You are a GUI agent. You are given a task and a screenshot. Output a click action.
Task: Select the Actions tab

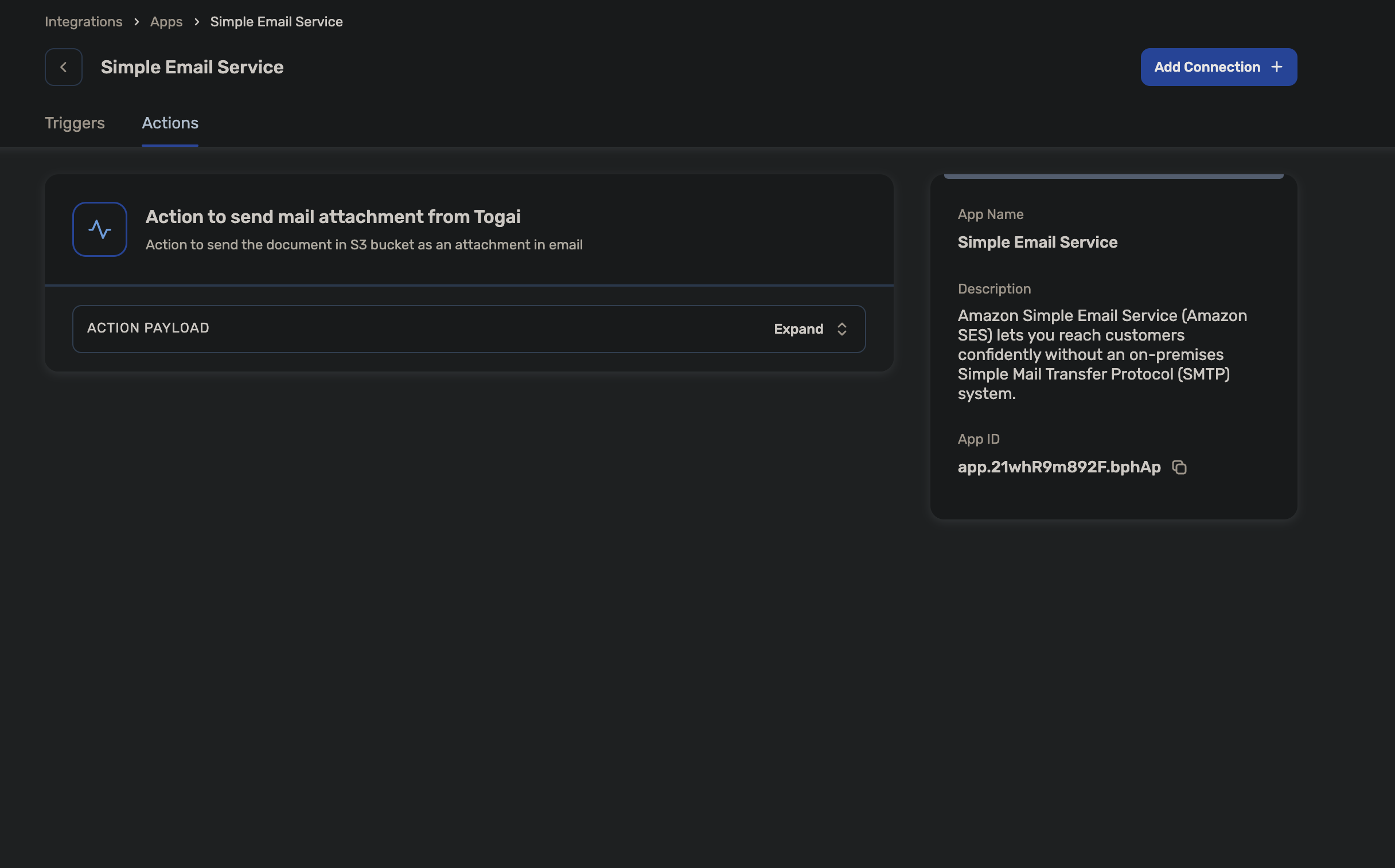pos(170,123)
